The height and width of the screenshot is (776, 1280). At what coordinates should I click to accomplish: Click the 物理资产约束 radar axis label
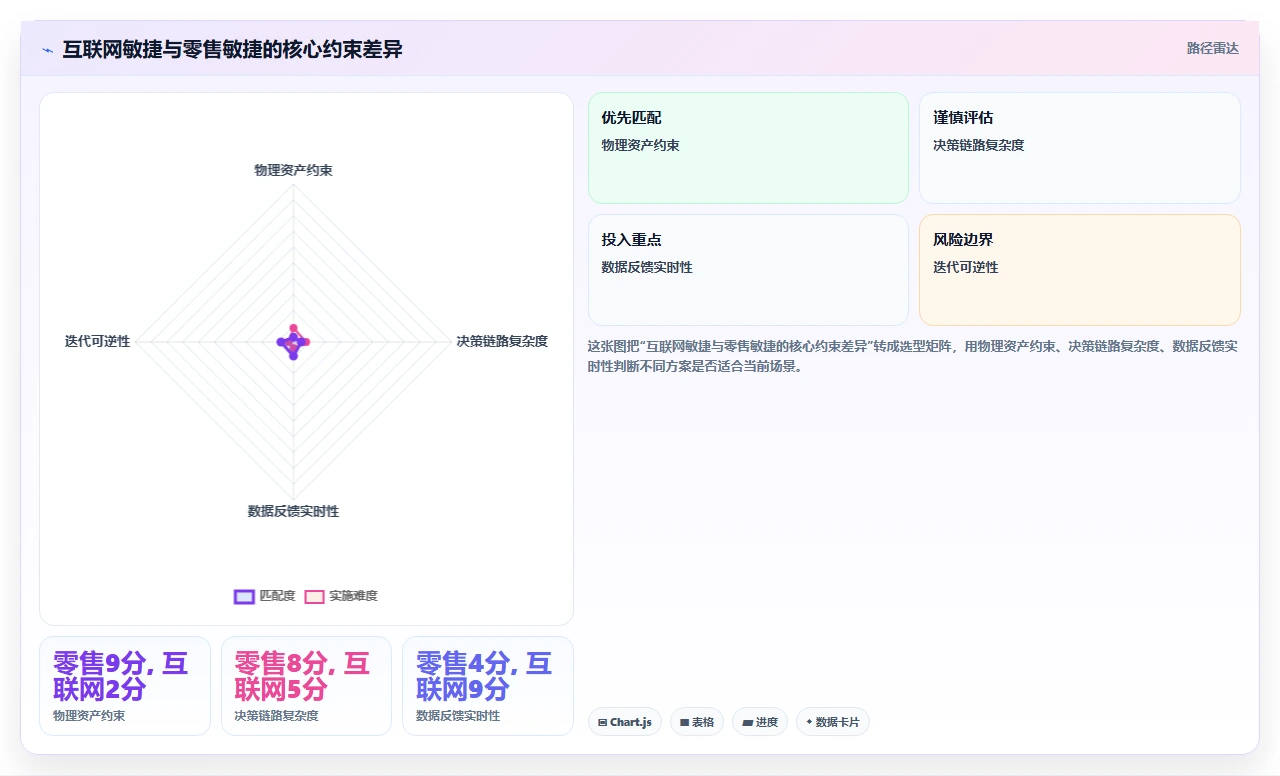click(293, 170)
